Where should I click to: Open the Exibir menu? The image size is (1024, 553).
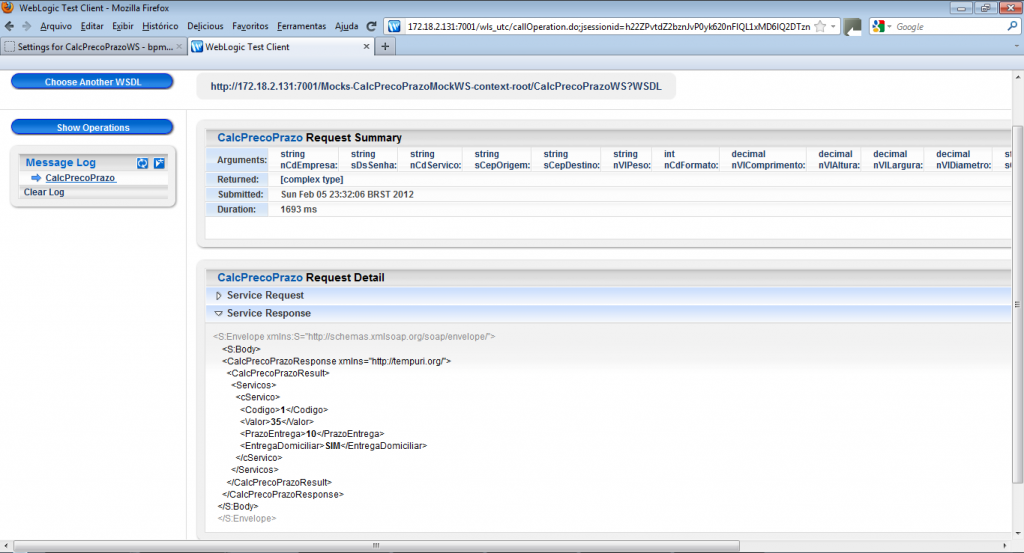[123, 26]
